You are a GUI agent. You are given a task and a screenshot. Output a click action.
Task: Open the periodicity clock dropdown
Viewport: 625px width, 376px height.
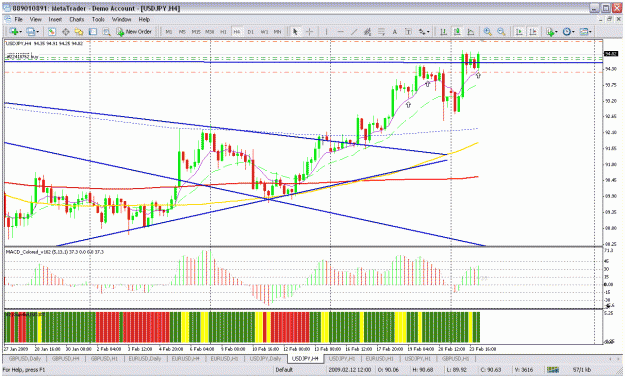[x=568, y=31]
